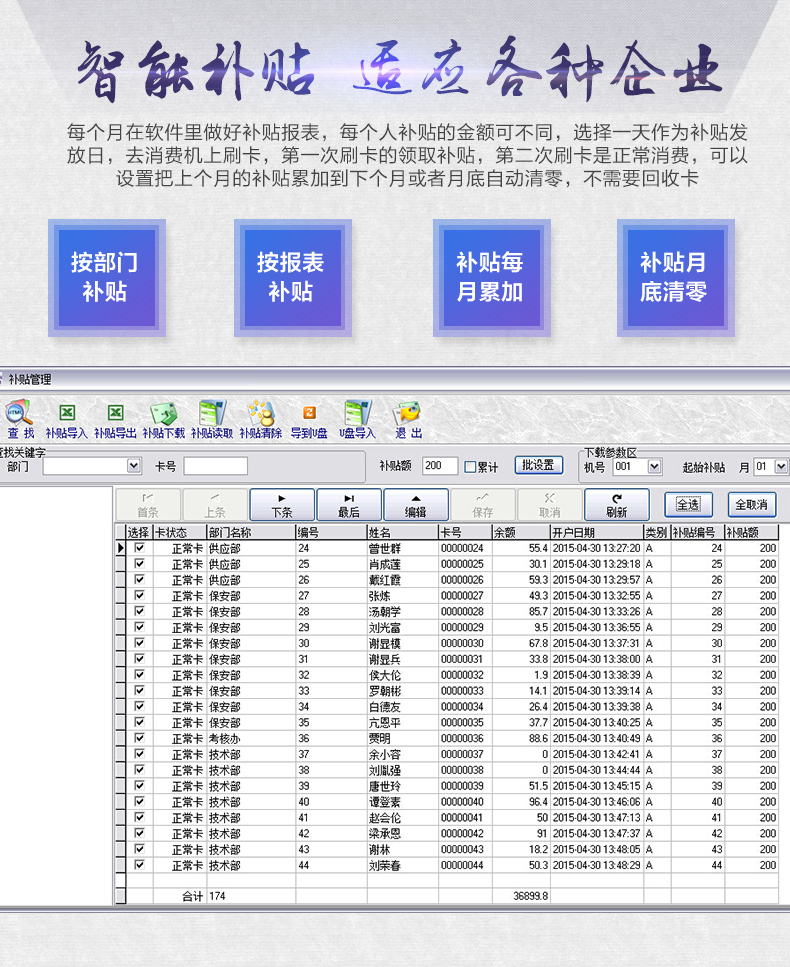
Task: Click the 按部门补贴 banner tile
Action: click(107, 278)
